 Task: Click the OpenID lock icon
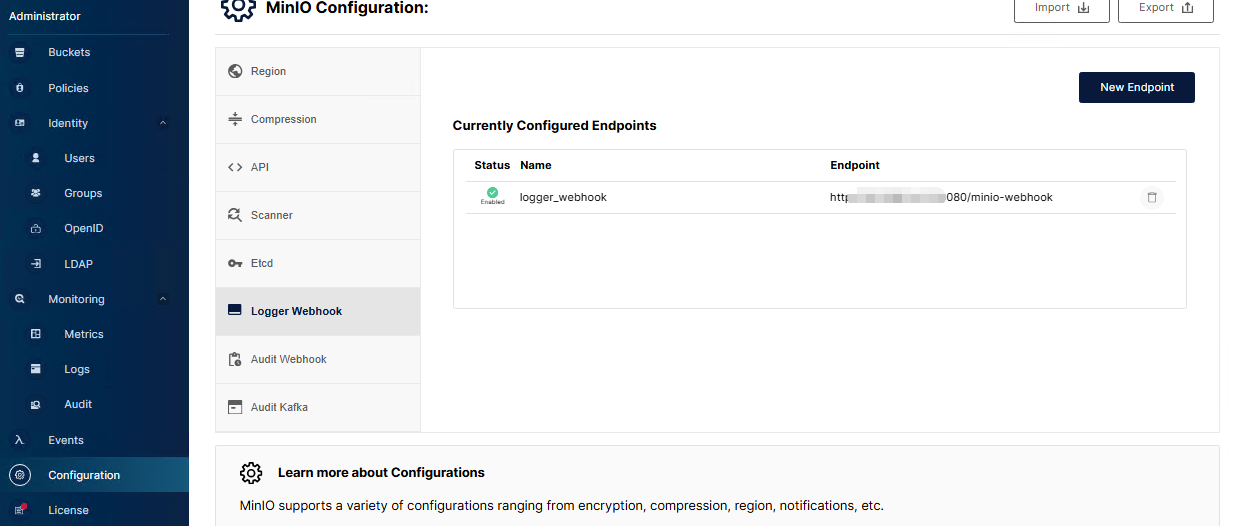(36, 228)
